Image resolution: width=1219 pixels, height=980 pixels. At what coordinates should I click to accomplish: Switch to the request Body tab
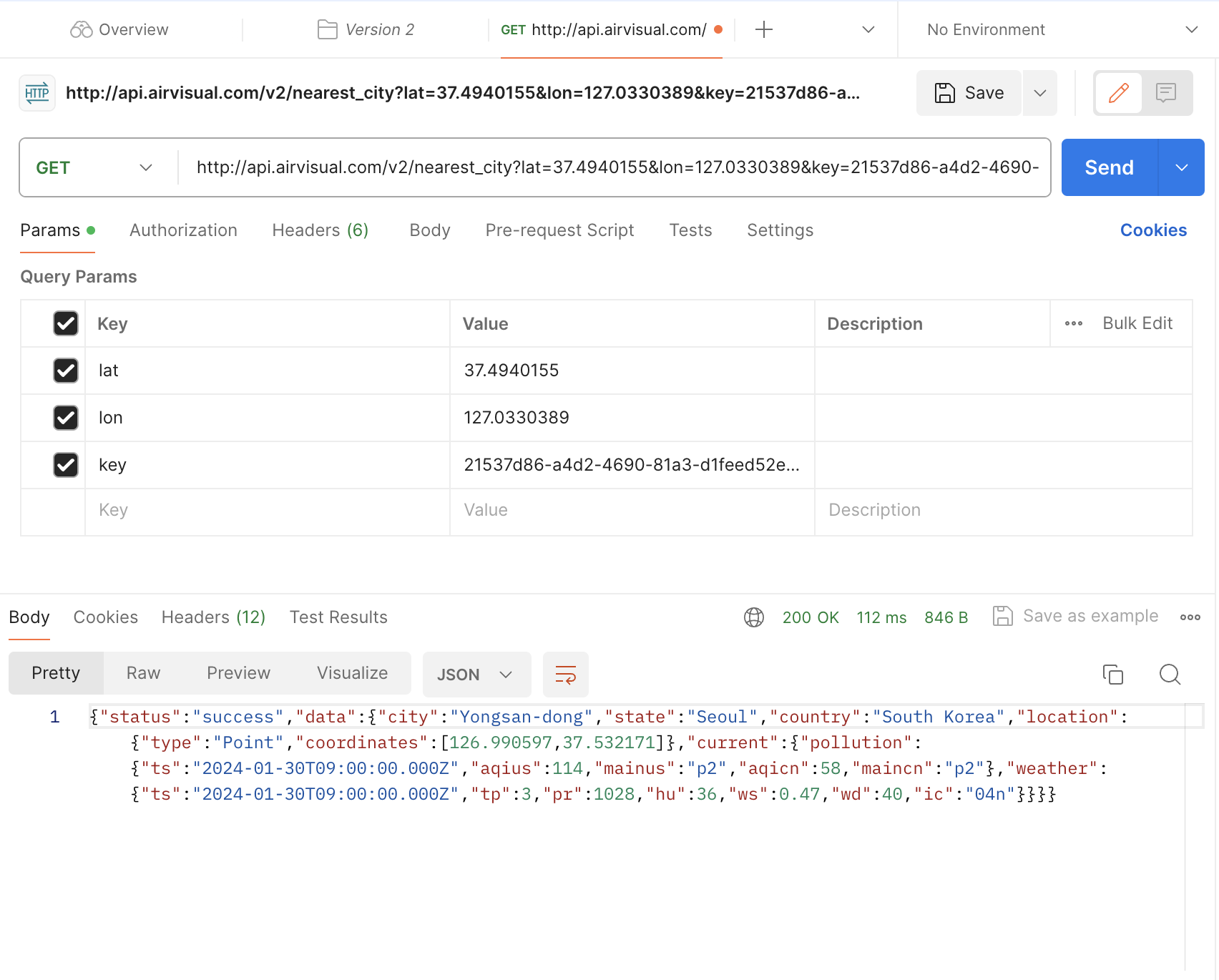(x=430, y=230)
